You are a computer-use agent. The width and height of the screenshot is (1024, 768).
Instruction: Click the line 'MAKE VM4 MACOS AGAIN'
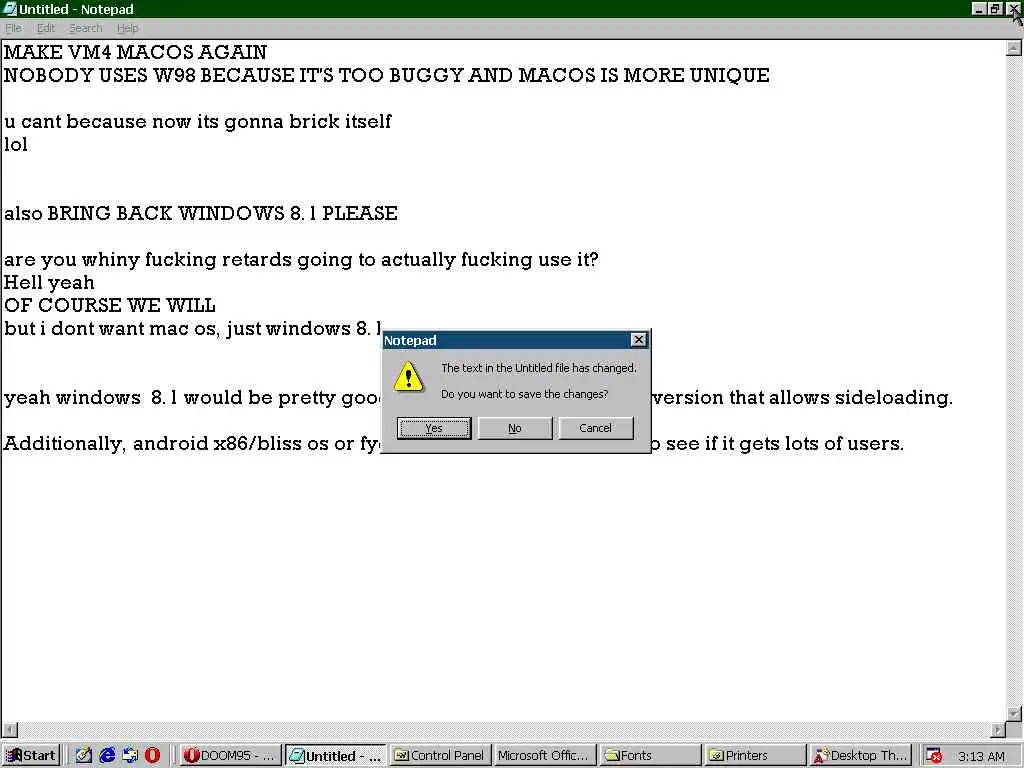click(x=135, y=52)
